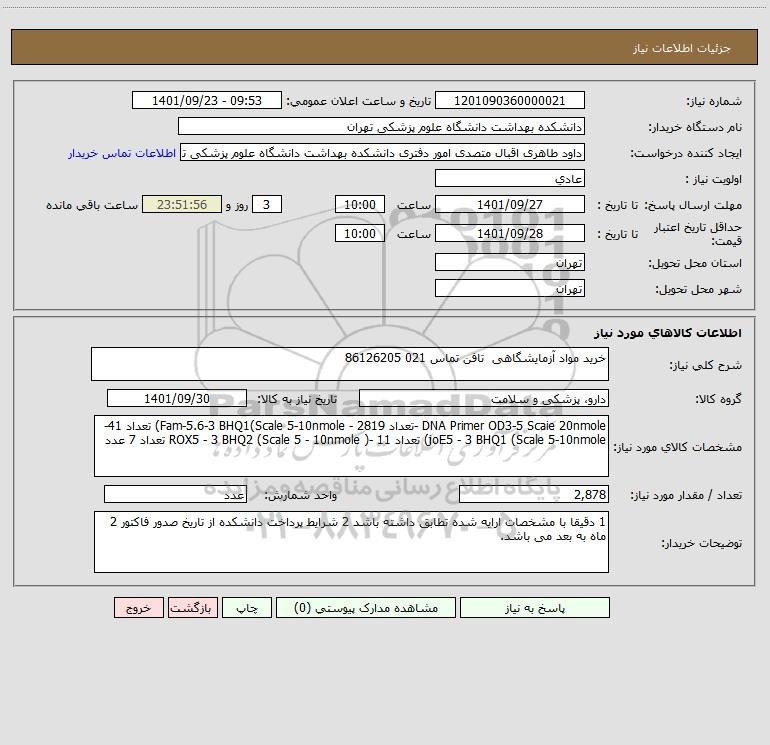This screenshot has width=770, height=745.
Task: Click the priority field showing عادی
Action: (510, 178)
